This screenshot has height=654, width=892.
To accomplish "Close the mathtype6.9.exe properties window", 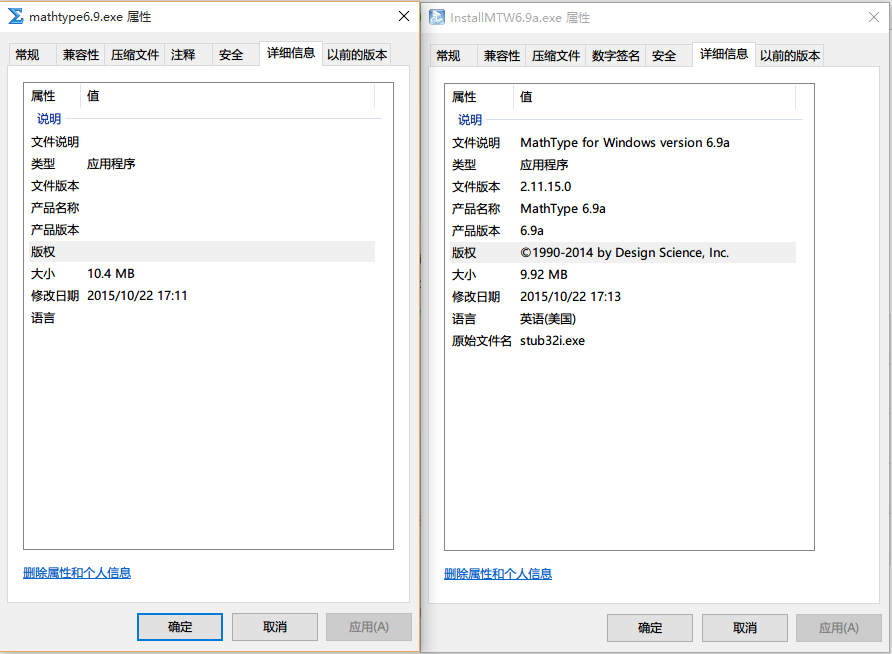I will pos(404,16).
